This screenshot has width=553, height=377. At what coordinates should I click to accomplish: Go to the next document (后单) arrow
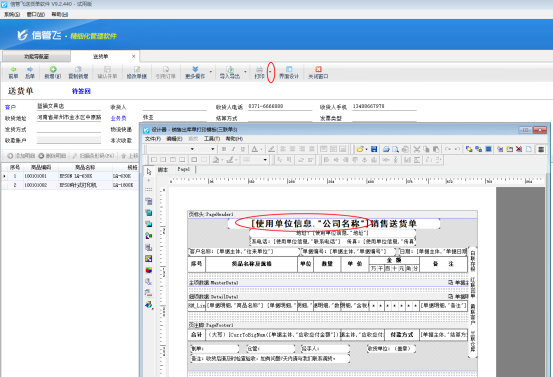coord(30,72)
